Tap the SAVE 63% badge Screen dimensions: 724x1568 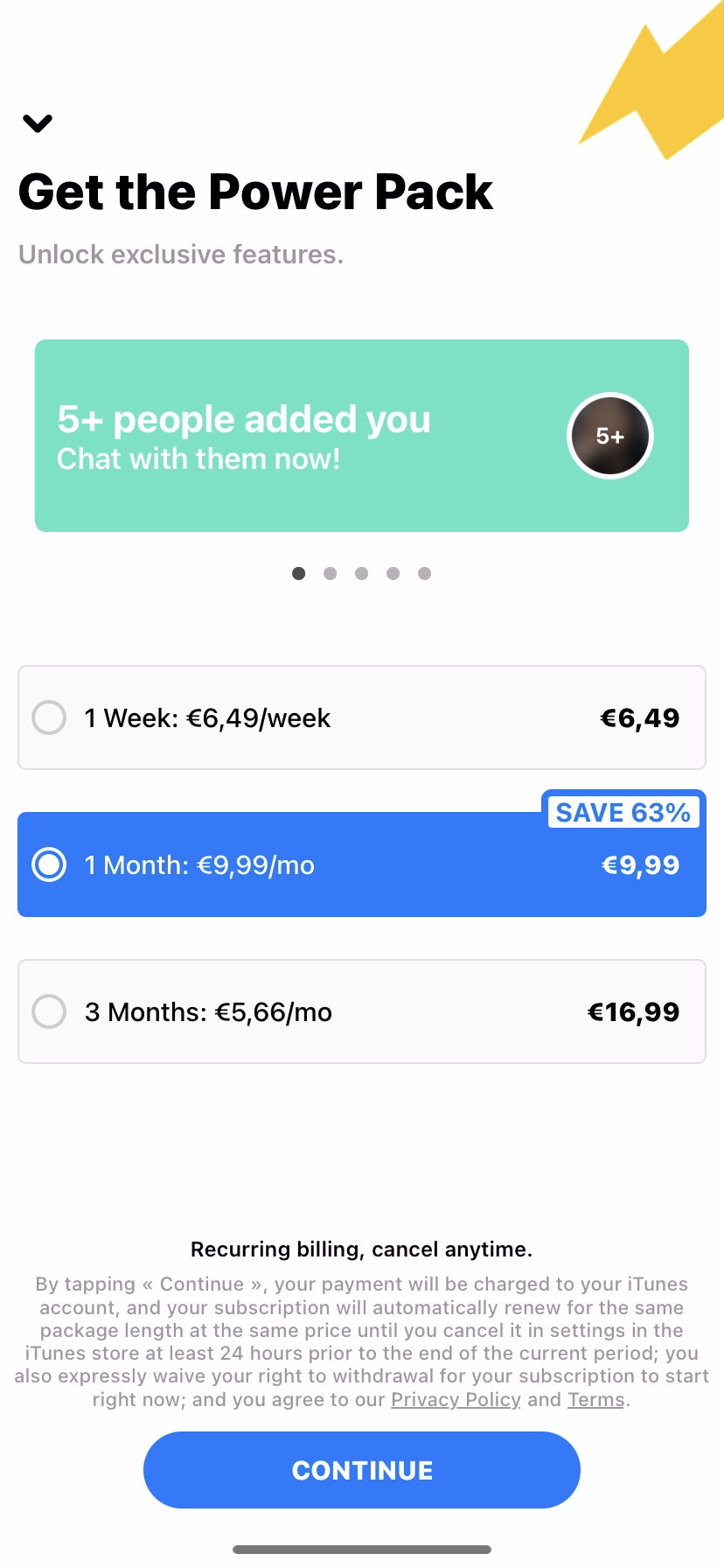click(x=623, y=812)
